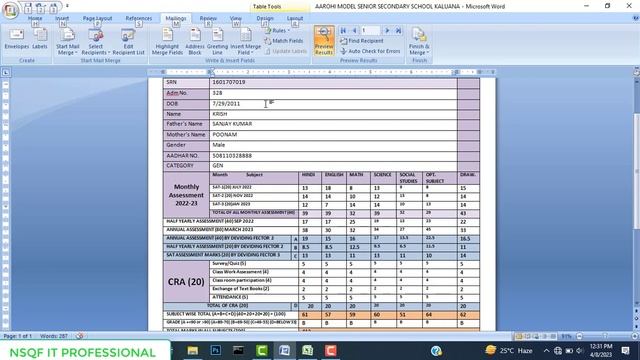Open the Table Tools Design tab
This screenshot has height=360, width=640.
click(x=265, y=18)
